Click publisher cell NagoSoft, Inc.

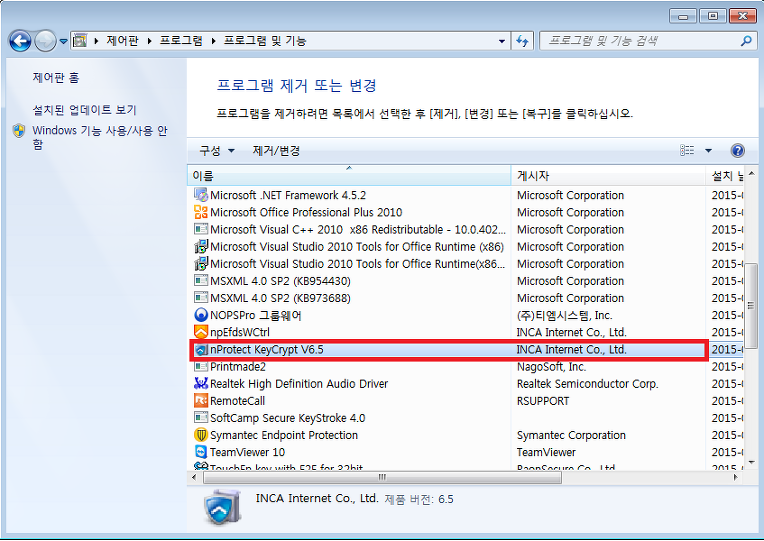tap(551, 367)
